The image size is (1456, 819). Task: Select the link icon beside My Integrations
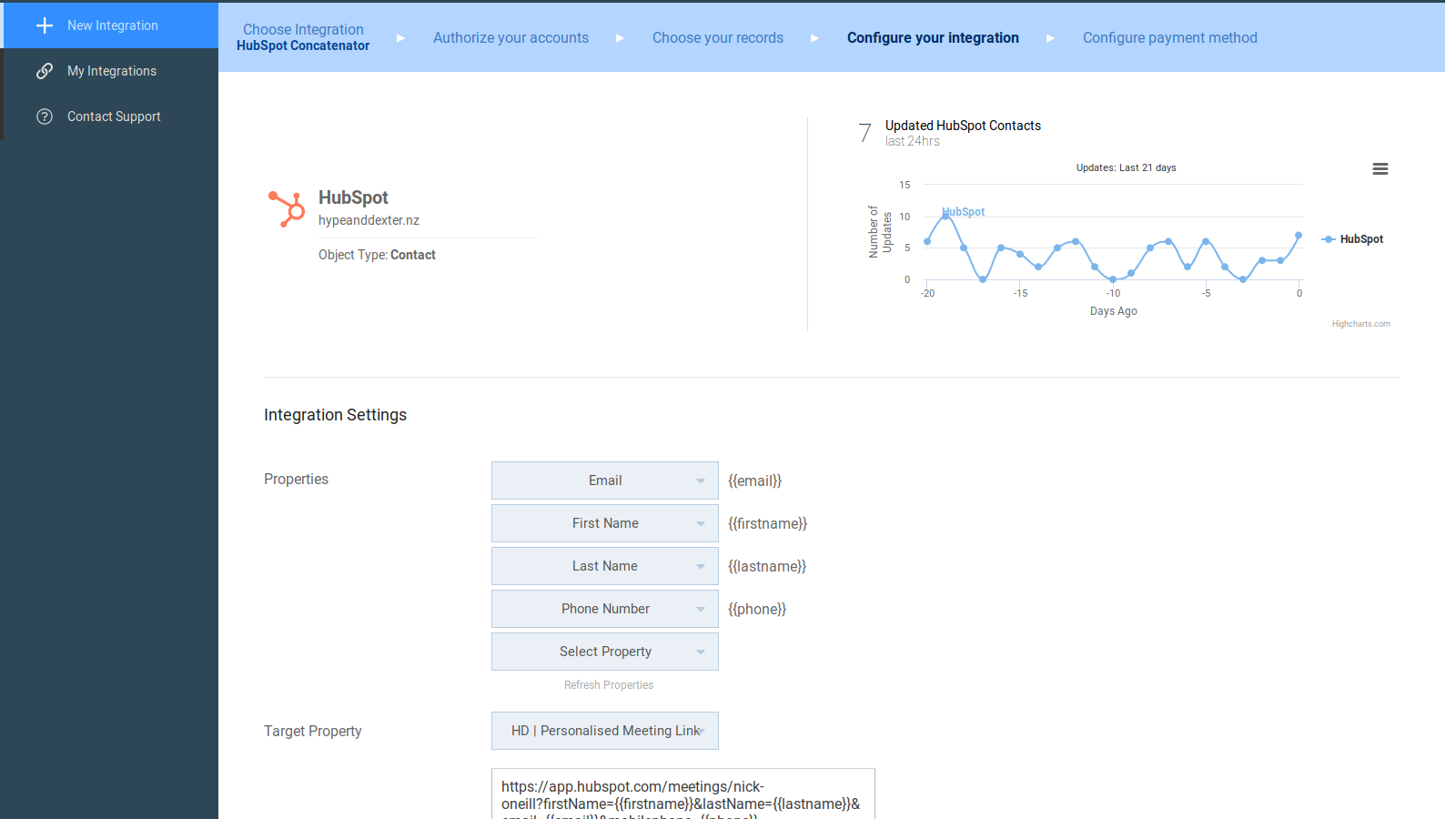45,70
